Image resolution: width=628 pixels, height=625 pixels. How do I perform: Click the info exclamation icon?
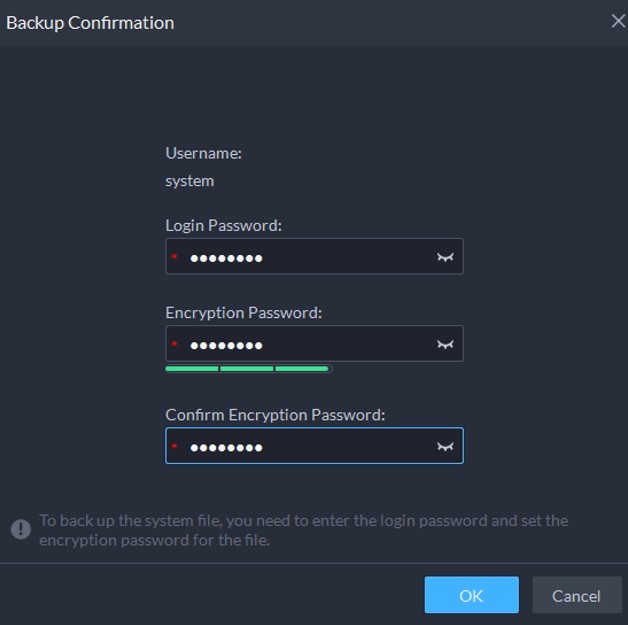coord(21,529)
